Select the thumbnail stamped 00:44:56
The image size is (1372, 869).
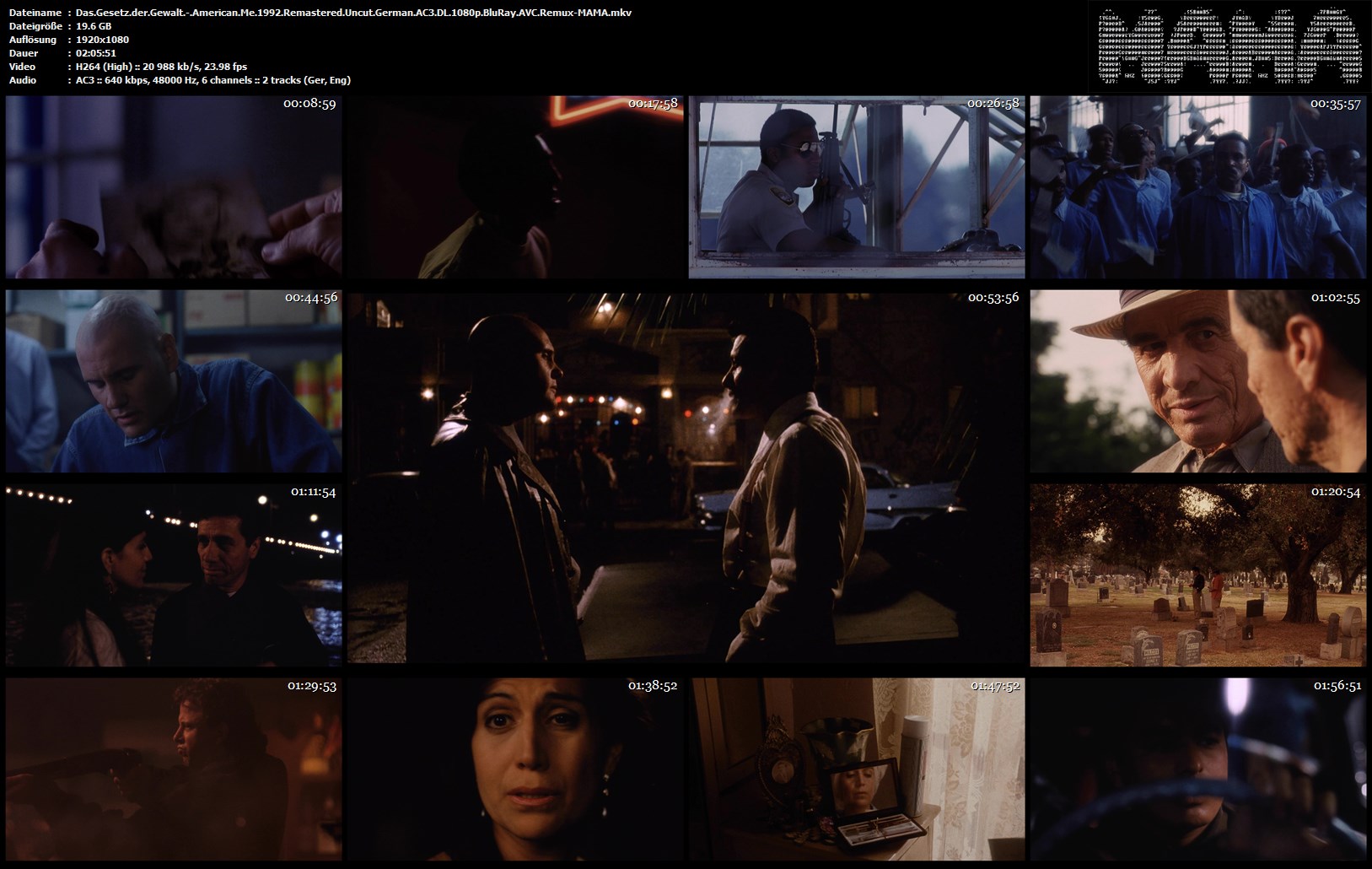click(x=174, y=381)
